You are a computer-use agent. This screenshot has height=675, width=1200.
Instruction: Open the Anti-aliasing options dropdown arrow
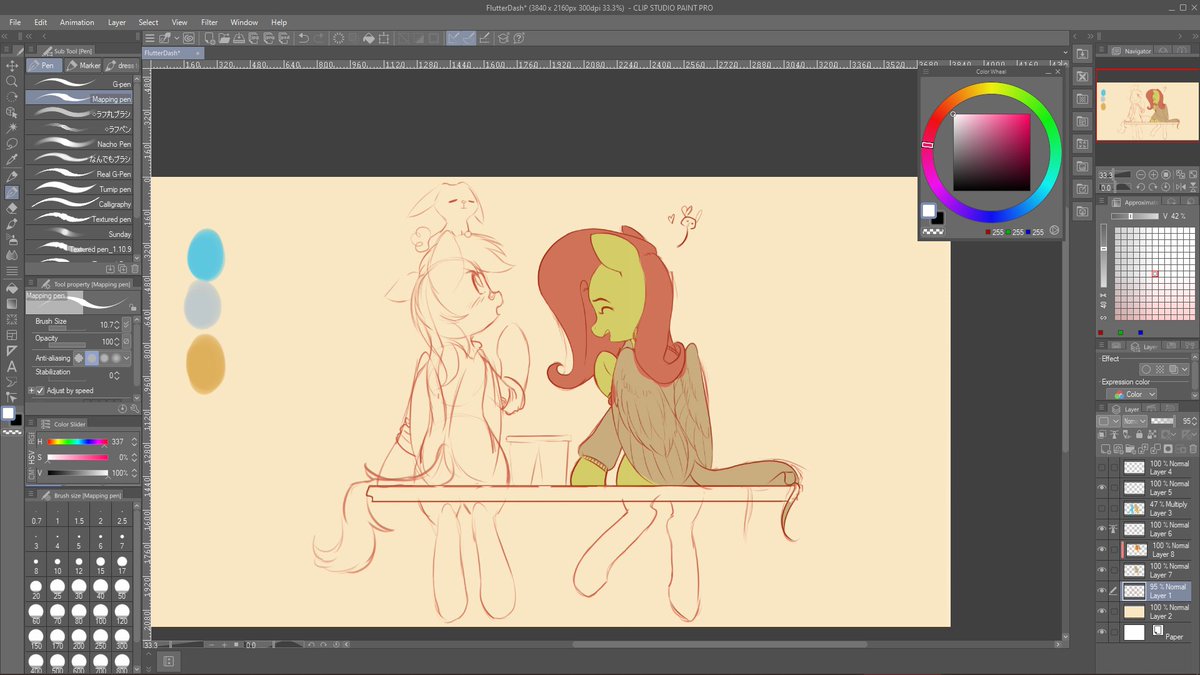pos(126,357)
